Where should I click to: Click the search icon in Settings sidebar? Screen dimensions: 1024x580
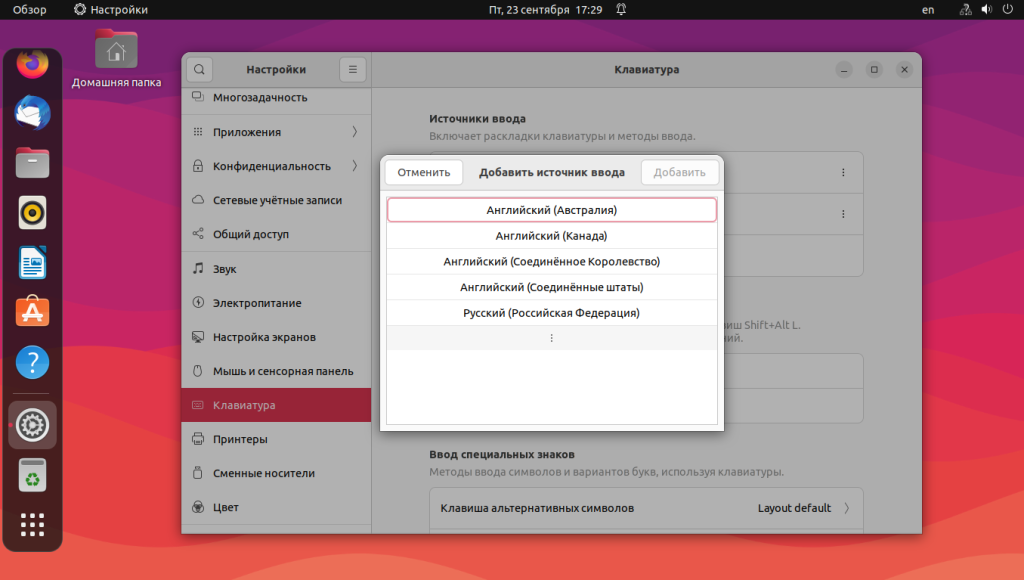pyautogui.click(x=199, y=69)
